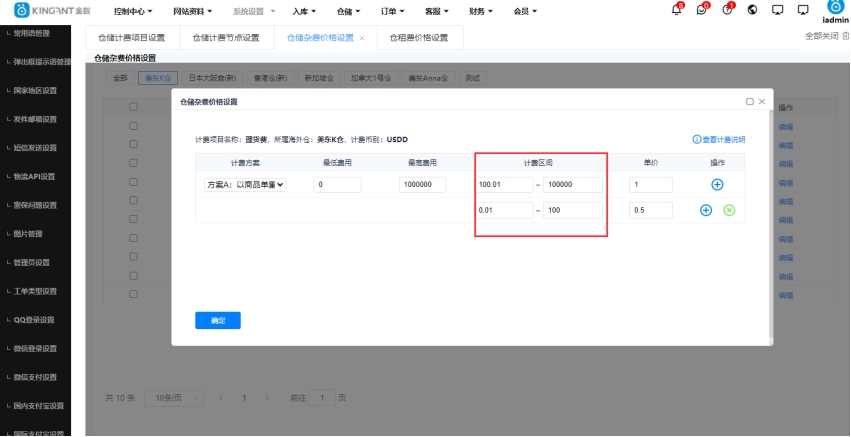Screen dimensions: 851x437
Task: Filter by the 加拿大1号仓 warehouse button
Action: [x=371, y=78]
